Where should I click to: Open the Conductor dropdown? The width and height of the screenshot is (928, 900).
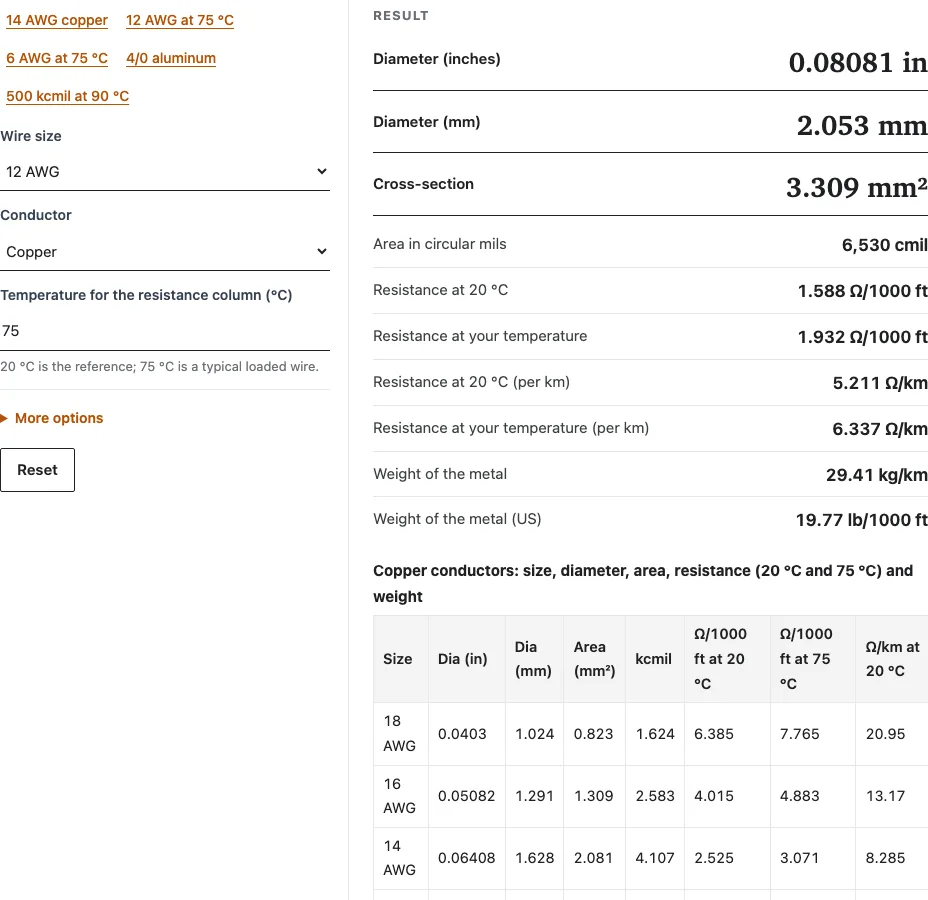pyautogui.click(x=165, y=251)
